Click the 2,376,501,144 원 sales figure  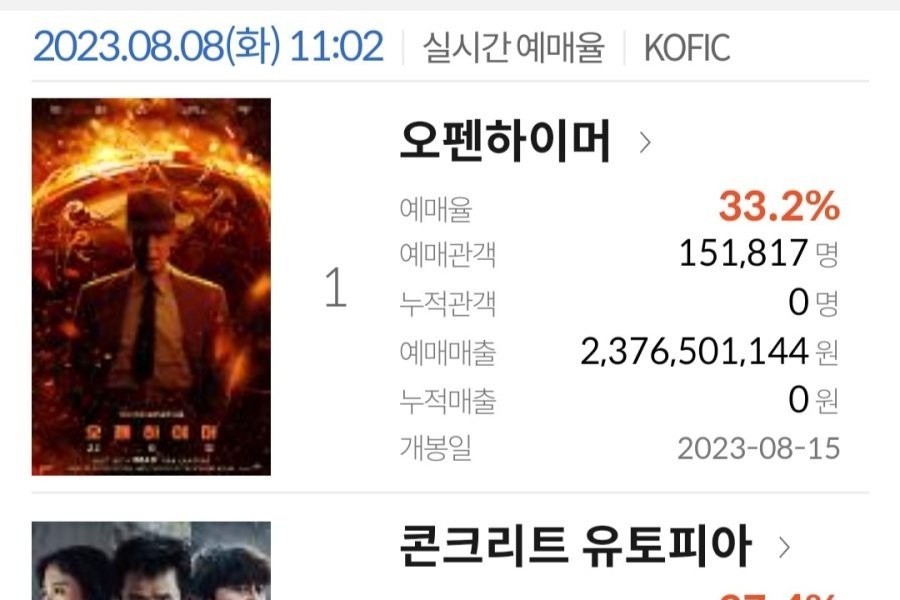click(709, 351)
